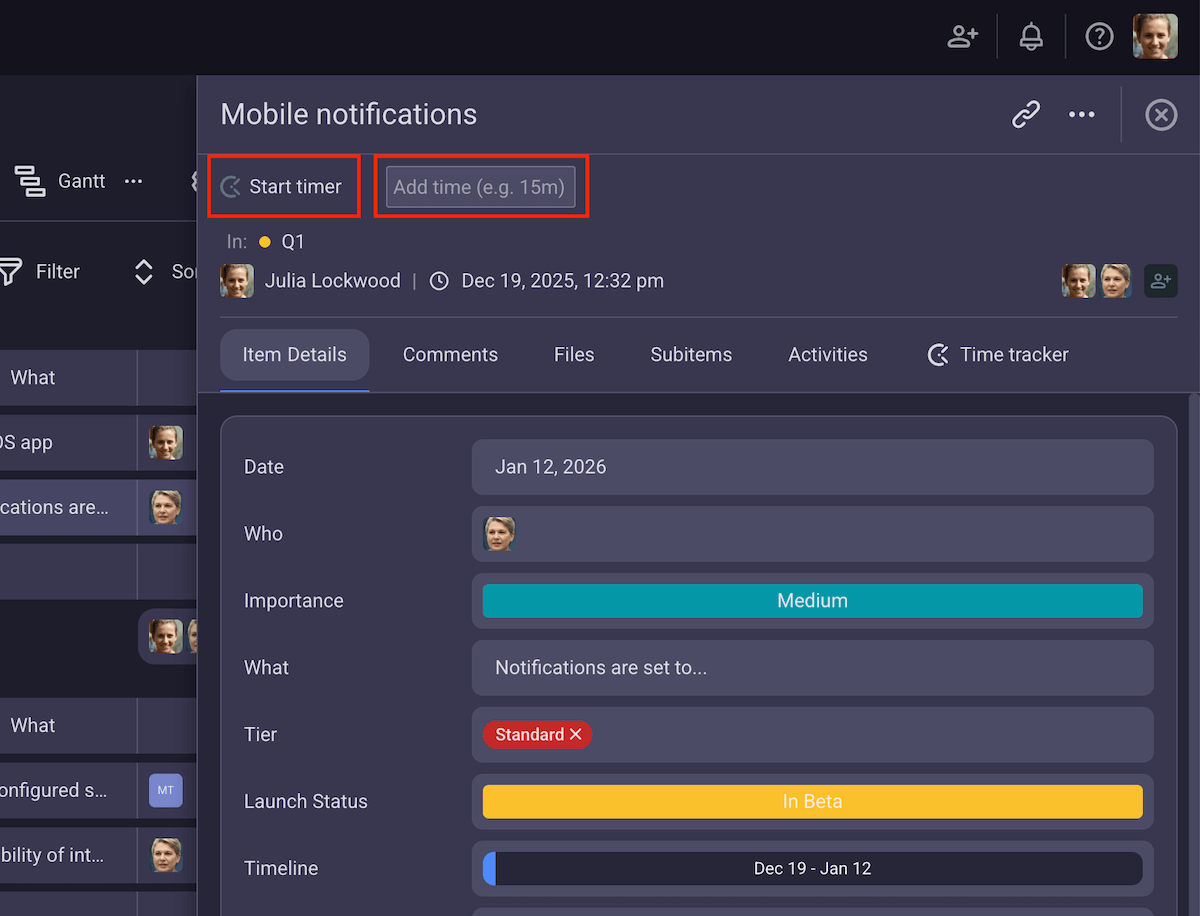Open the Filter panel
Viewport: 1200px width, 916px height.
pos(47,271)
